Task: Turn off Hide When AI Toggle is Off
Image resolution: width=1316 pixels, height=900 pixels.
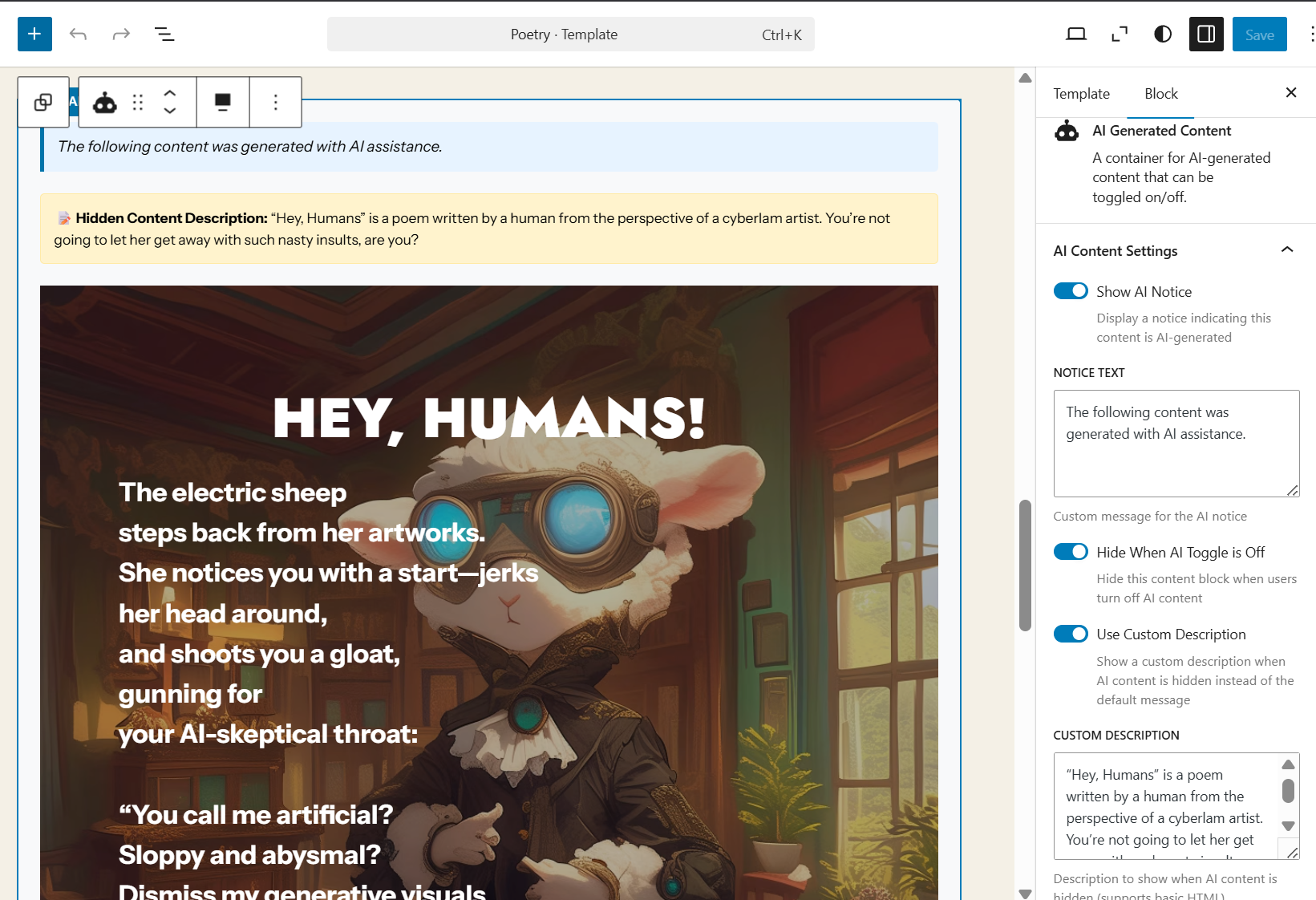Action: pyautogui.click(x=1071, y=552)
